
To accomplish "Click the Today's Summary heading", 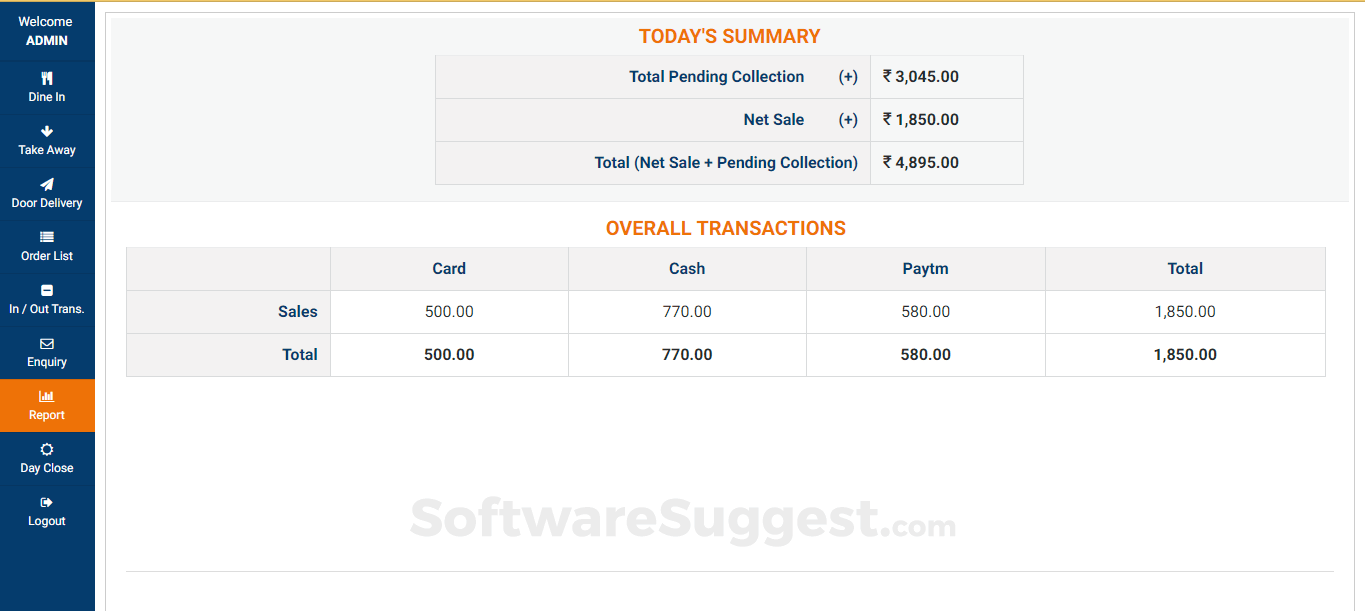I will [729, 37].
